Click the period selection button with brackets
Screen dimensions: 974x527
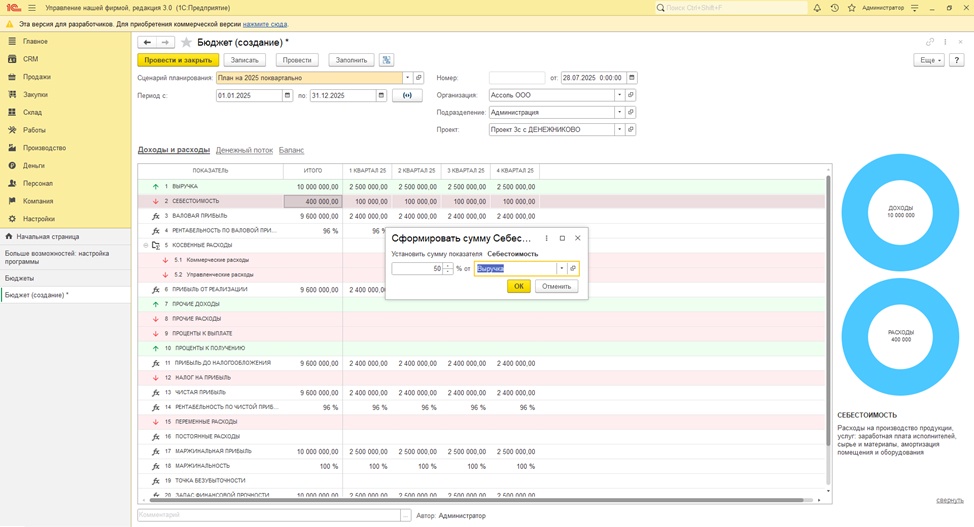coord(407,96)
